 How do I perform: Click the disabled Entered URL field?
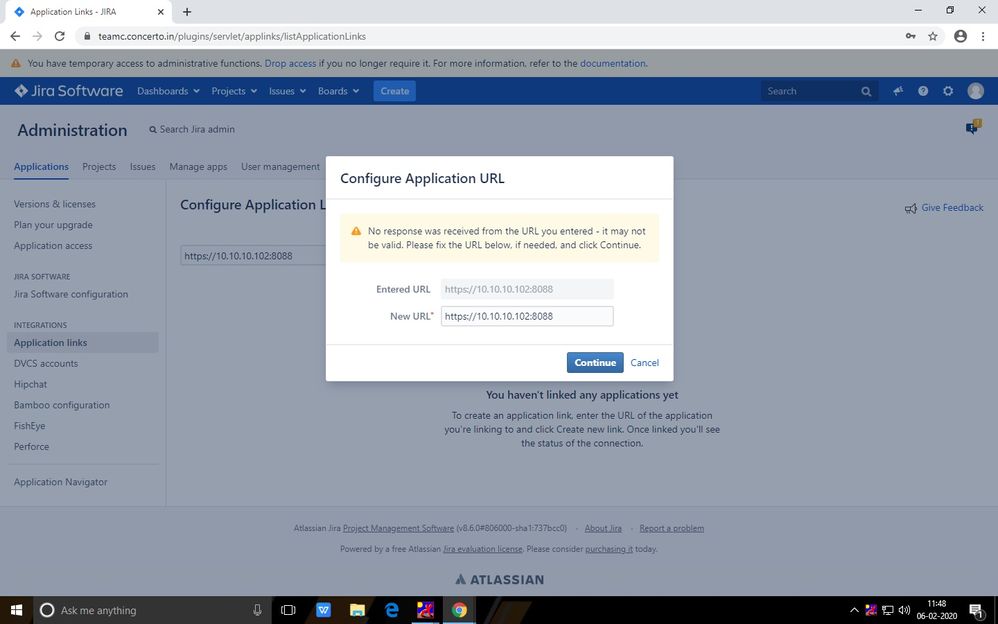coord(527,289)
